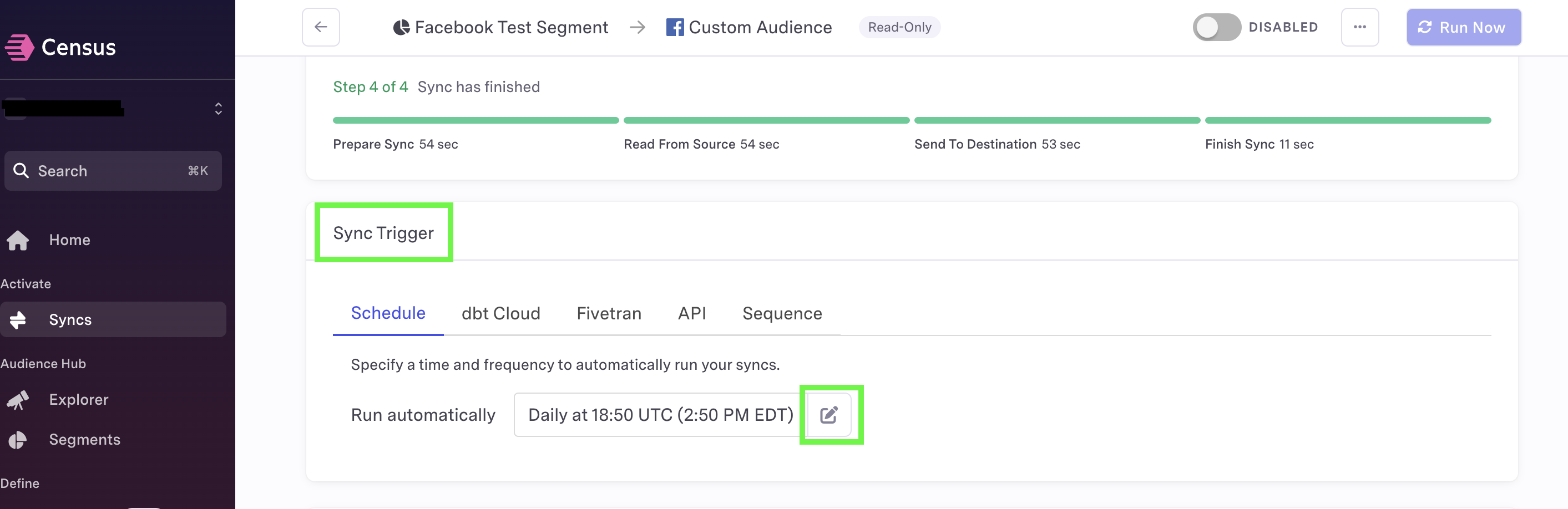The image size is (1568, 509).
Task: Click the Segments pie chart icon
Action: [x=18, y=440]
